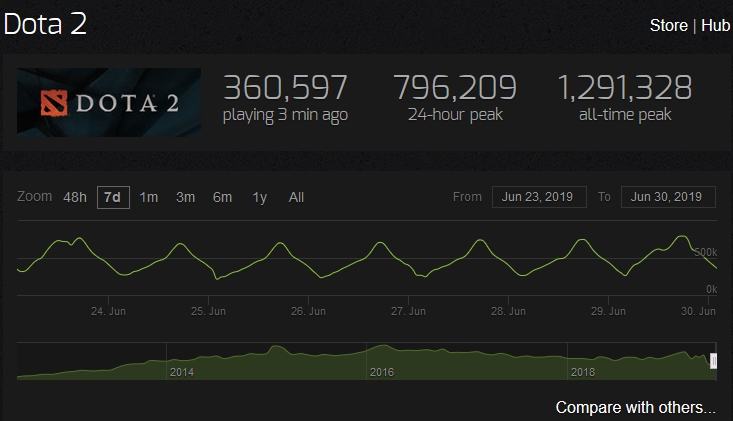Click the Dota 2 page title
The width and height of the screenshot is (733, 421).
coord(45,24)
